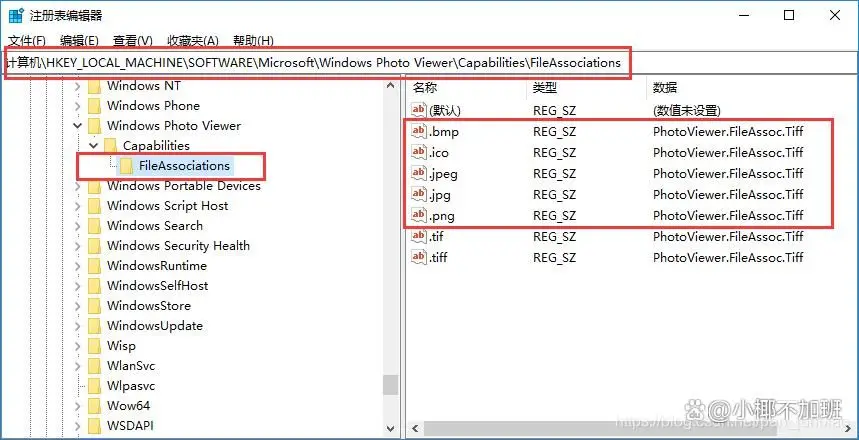Click the registry path address bar

(x=430, y=63)
